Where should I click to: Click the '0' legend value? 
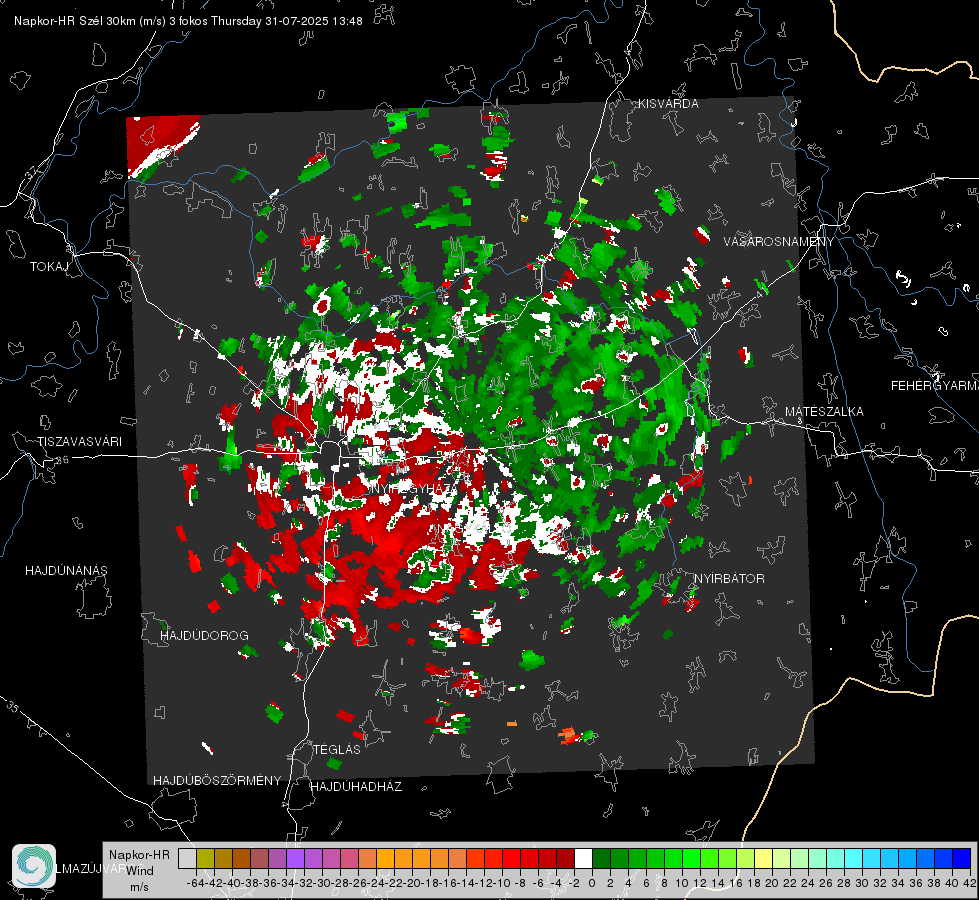tap(592, 884)
